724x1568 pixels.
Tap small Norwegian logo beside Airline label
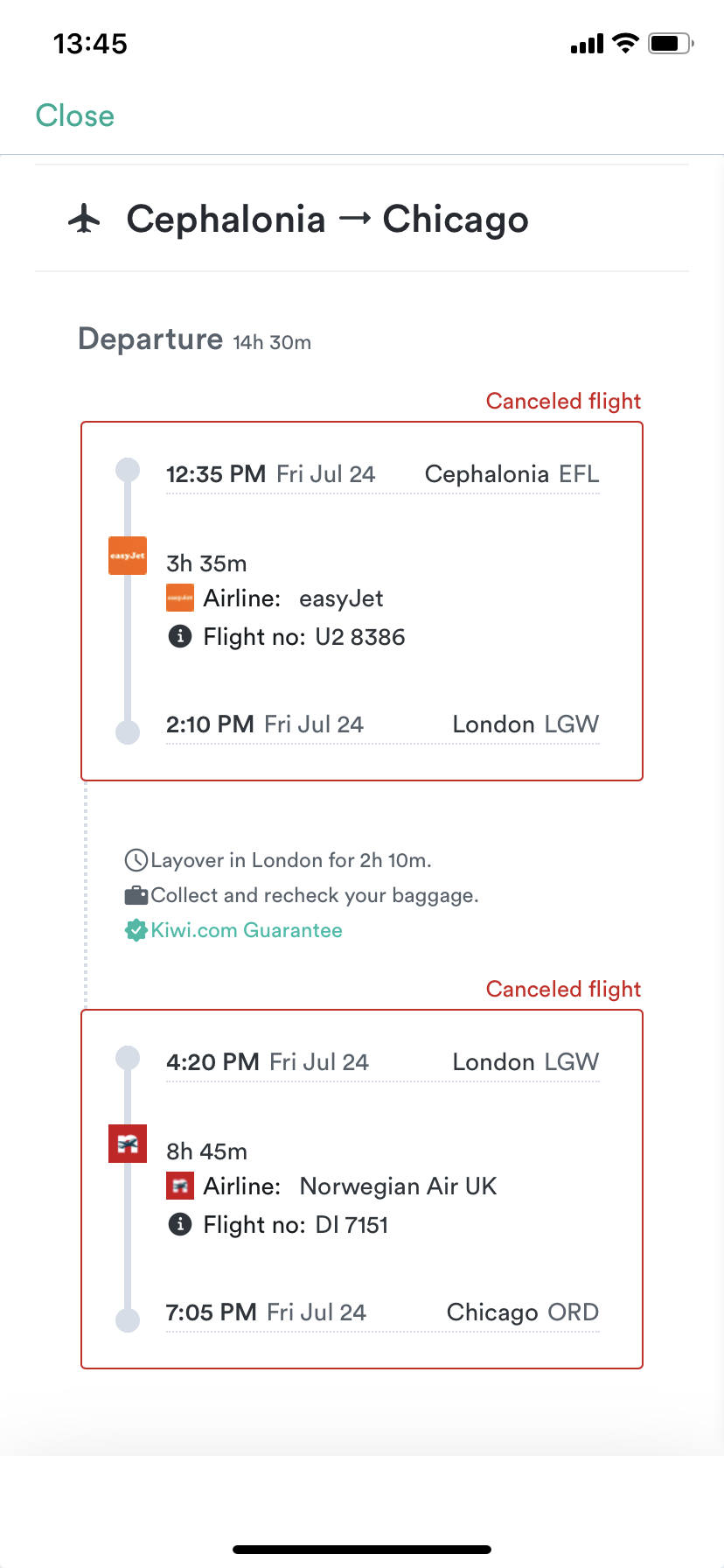point(180,1186)
